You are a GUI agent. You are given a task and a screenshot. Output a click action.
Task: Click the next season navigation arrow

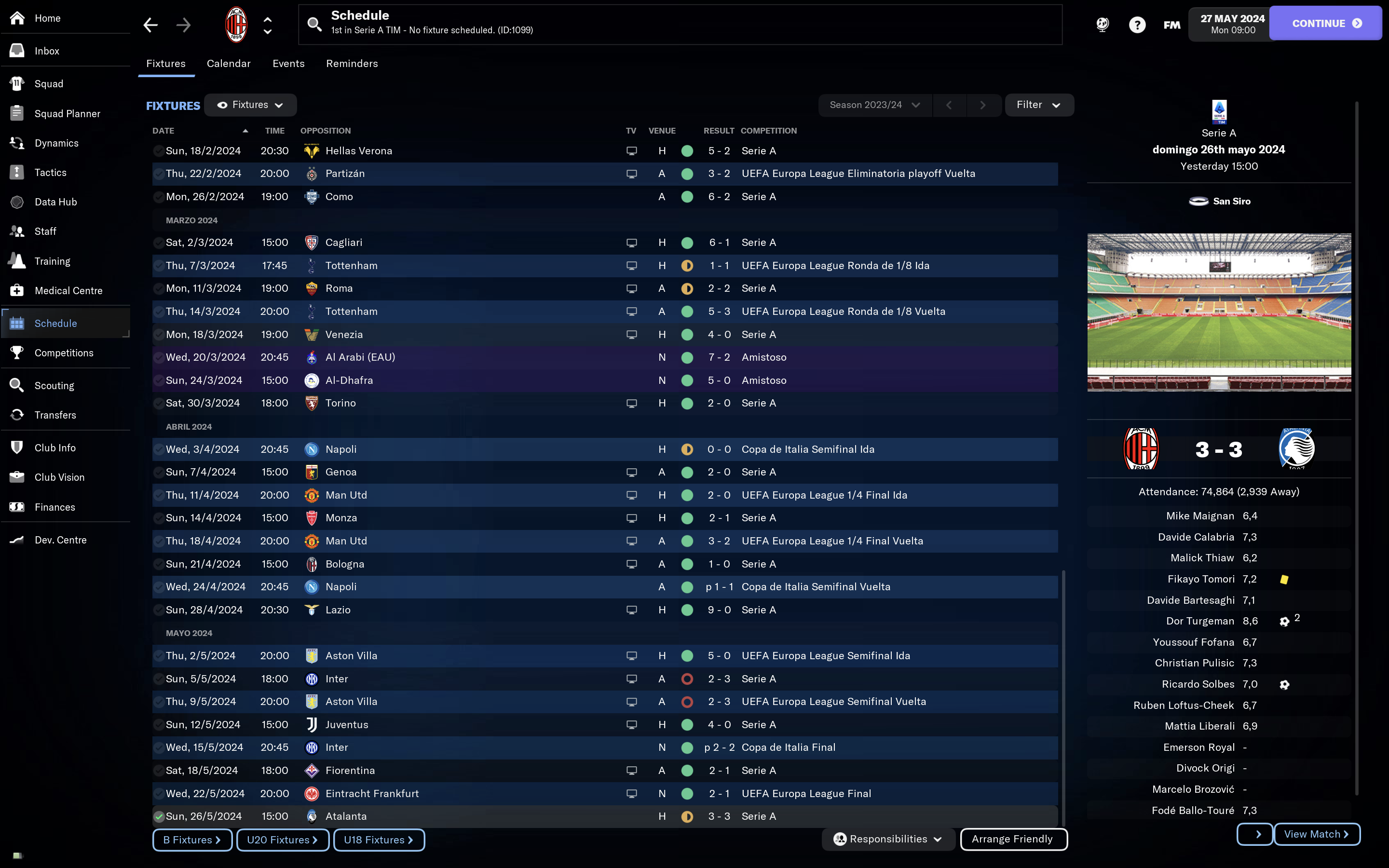point(982,104)
